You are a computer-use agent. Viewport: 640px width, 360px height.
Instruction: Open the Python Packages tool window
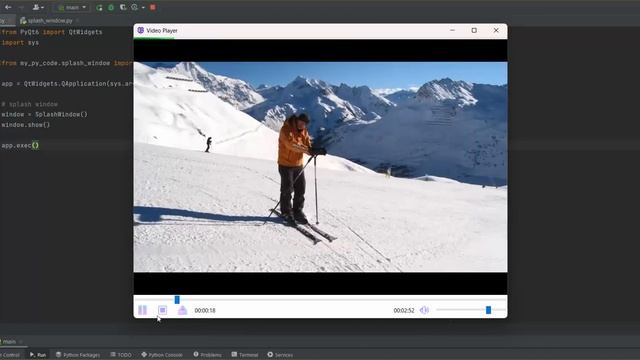pos(78,355)
